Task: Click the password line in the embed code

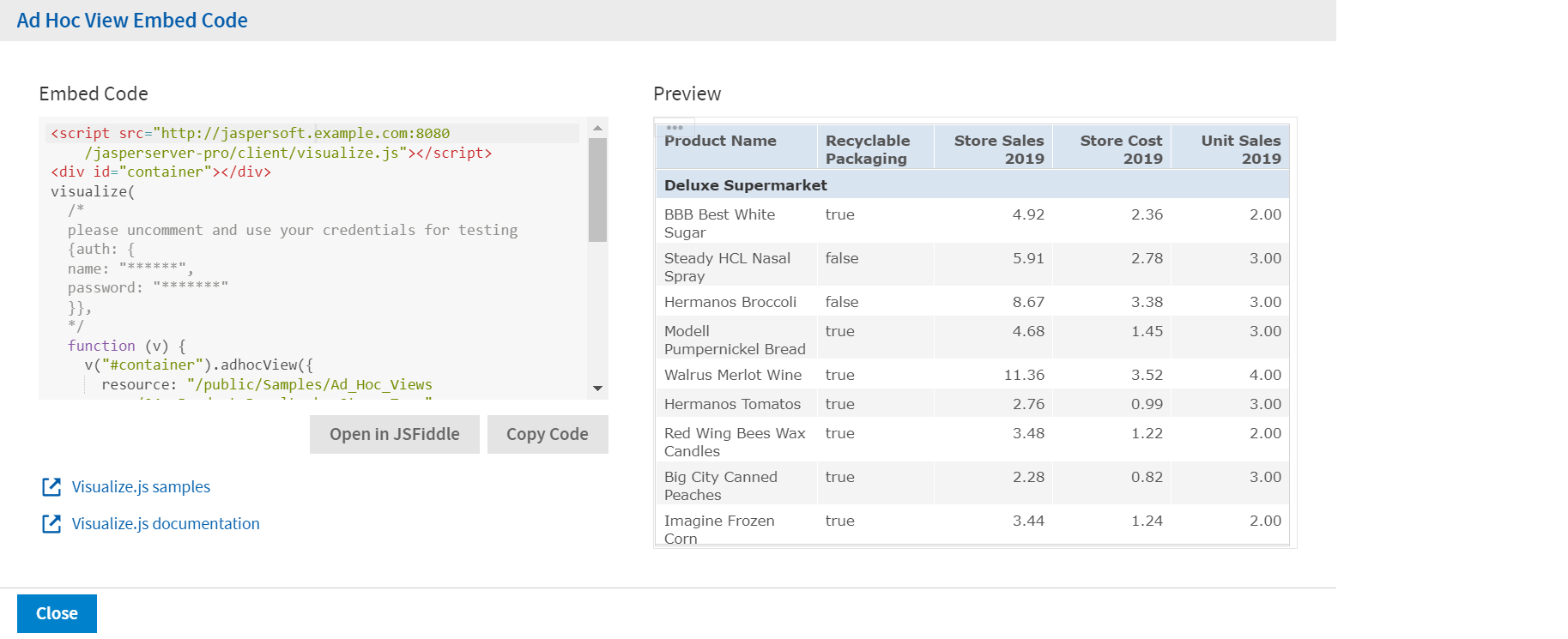Action: pos(148,287)
